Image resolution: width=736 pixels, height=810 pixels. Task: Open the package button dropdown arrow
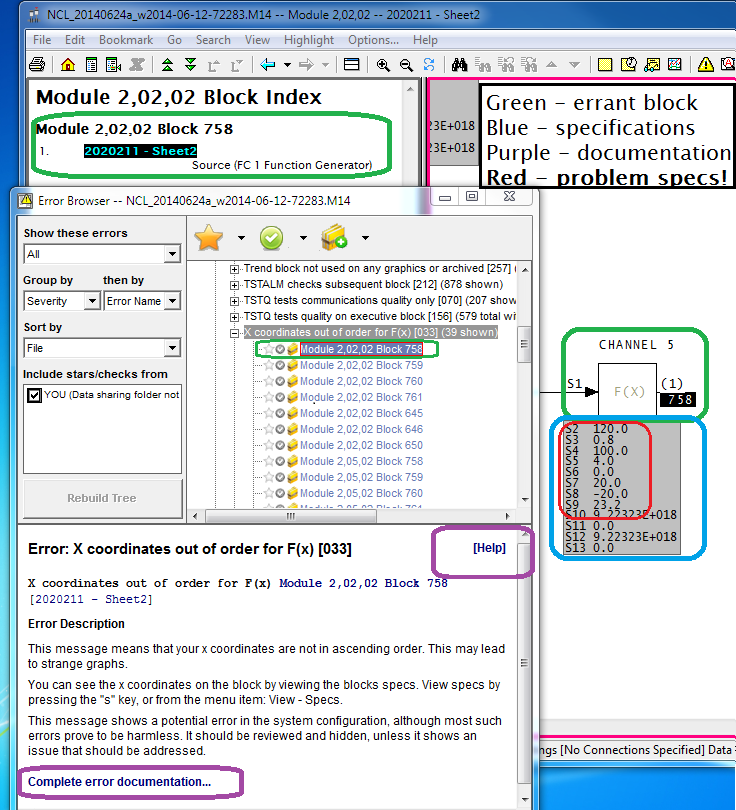point(365,238)
